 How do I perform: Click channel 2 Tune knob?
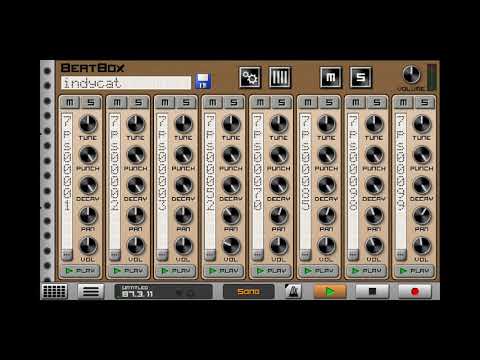point(136,124)
